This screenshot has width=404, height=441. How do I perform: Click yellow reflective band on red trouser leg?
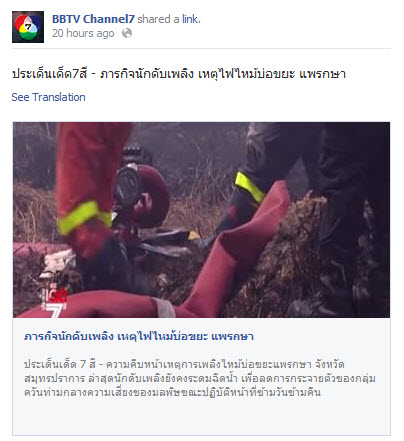83,217
